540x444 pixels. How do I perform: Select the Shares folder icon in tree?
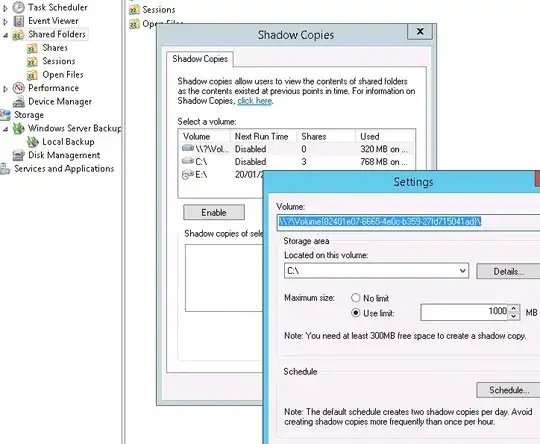pyautogui.click(x=32, y=48)
